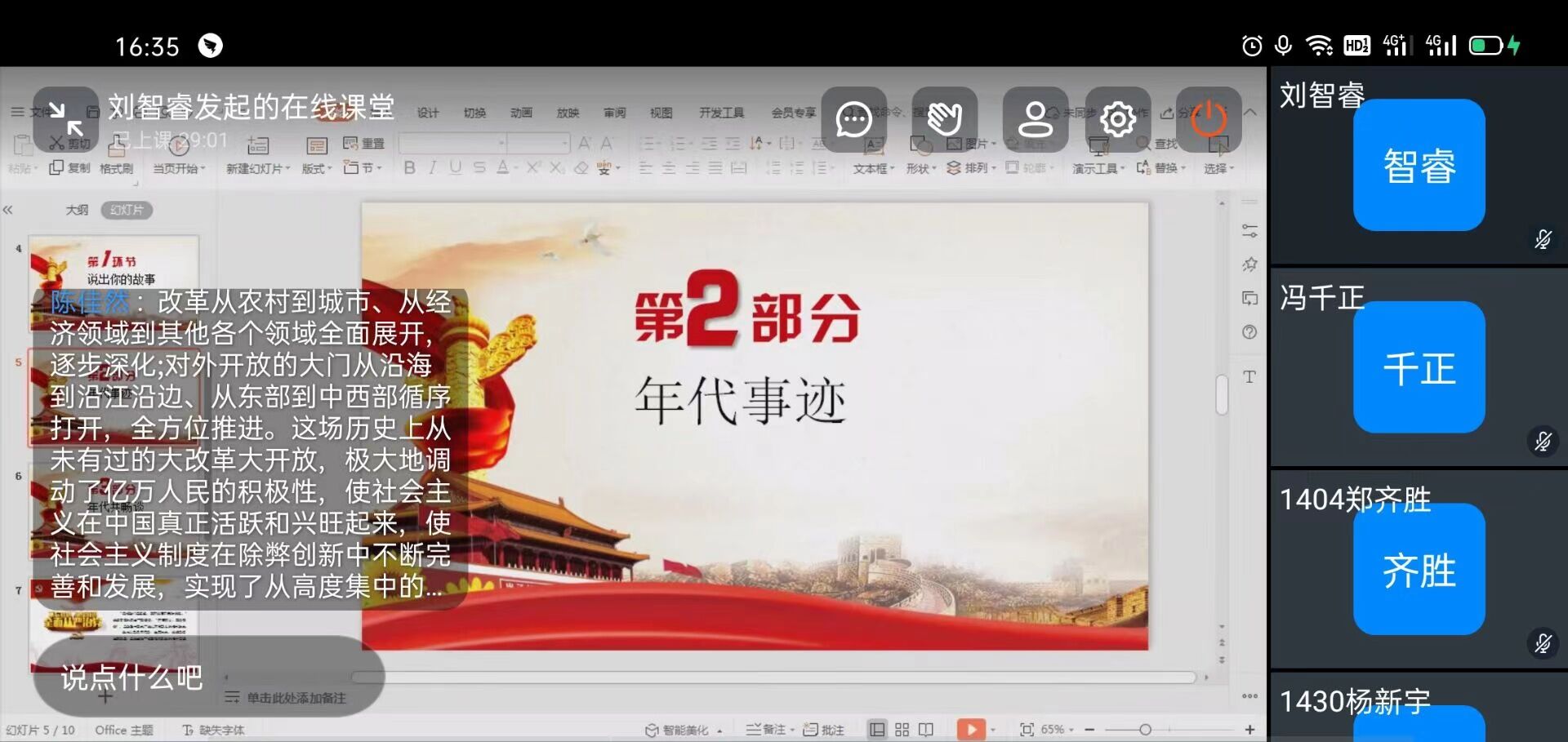Click the 查找 find button
The width and height of the screenshot is (1568, 742).
click(x=1158, y=144)
